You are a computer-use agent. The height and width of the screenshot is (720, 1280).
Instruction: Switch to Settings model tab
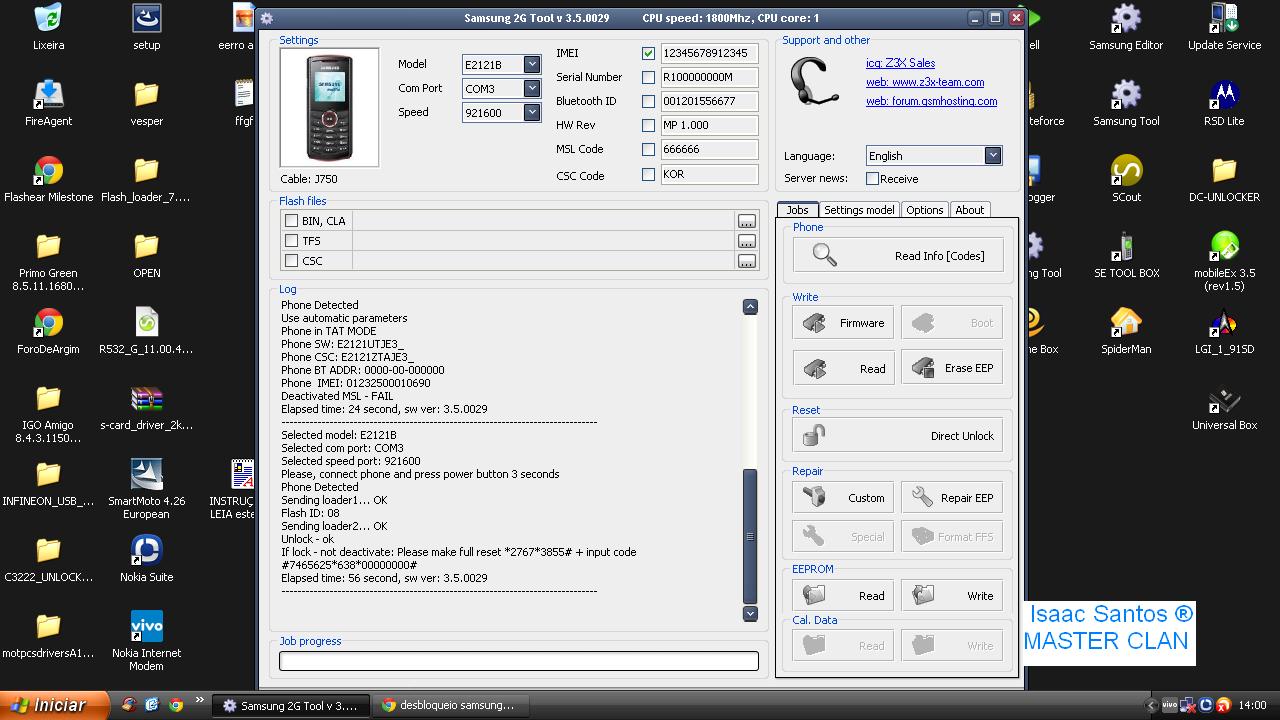coord(859,210)
